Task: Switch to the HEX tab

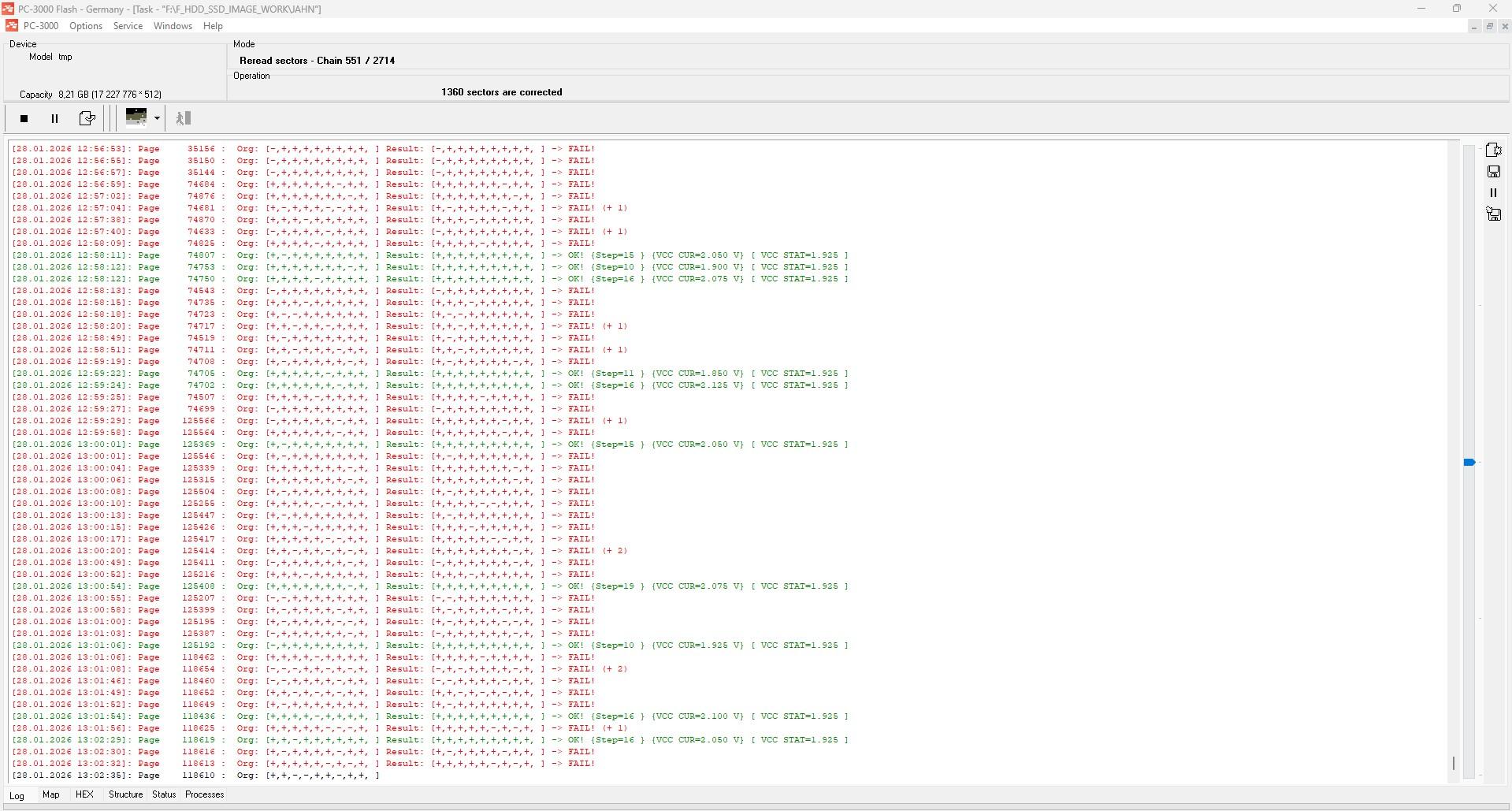Action: (84, 795)
